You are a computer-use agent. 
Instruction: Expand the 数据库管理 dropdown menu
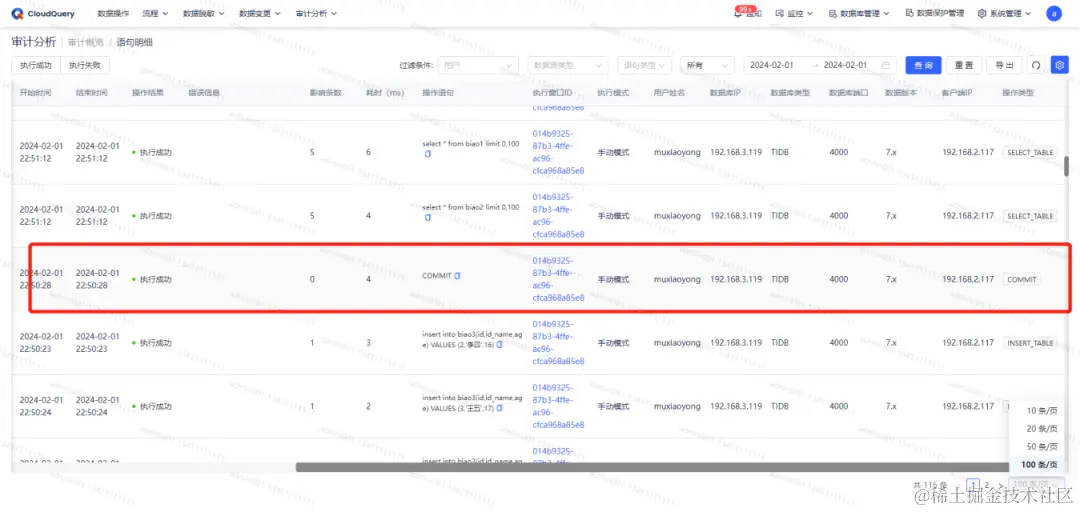pyautogui.click(x=859, y=13)
